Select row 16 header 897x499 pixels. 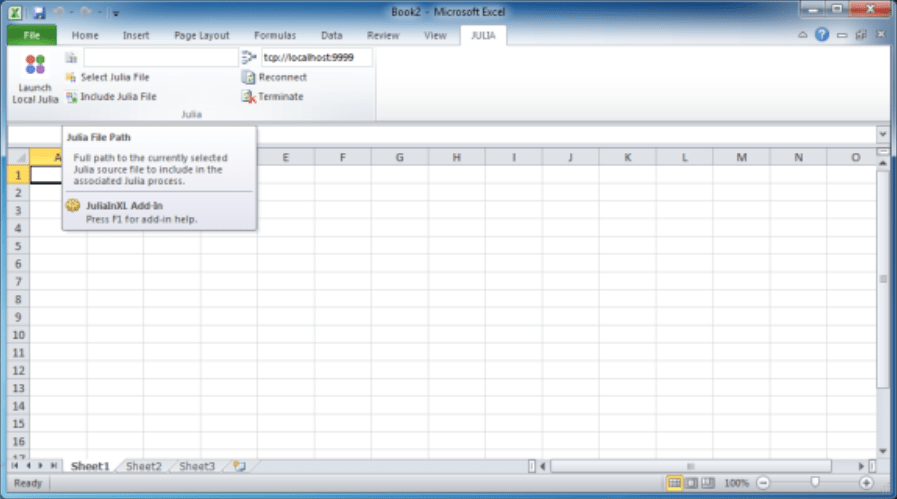point(18,441)
